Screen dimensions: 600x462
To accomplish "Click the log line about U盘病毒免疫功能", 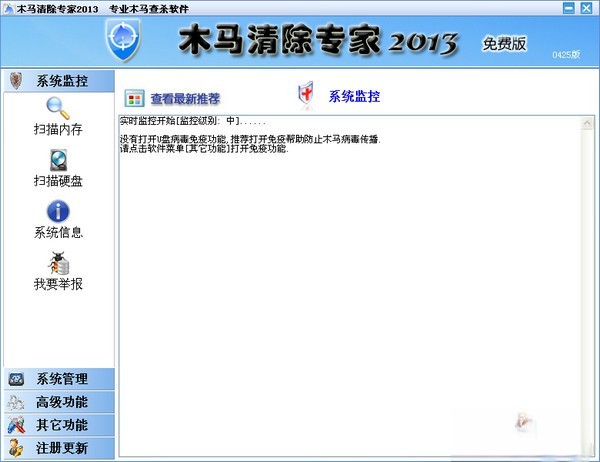I will click(250, 139).
